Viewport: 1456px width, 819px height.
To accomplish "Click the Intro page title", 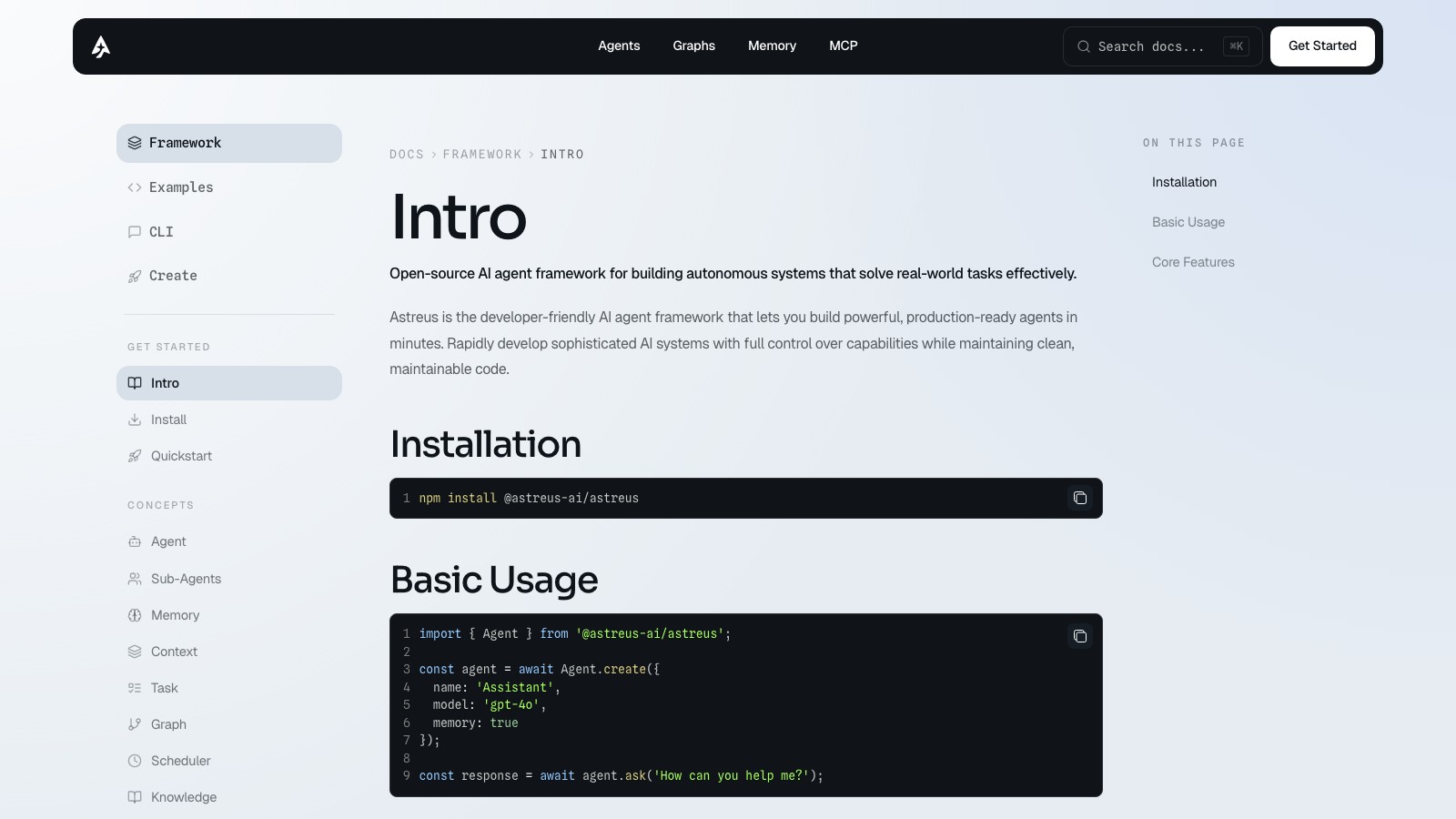I will 459,217.
